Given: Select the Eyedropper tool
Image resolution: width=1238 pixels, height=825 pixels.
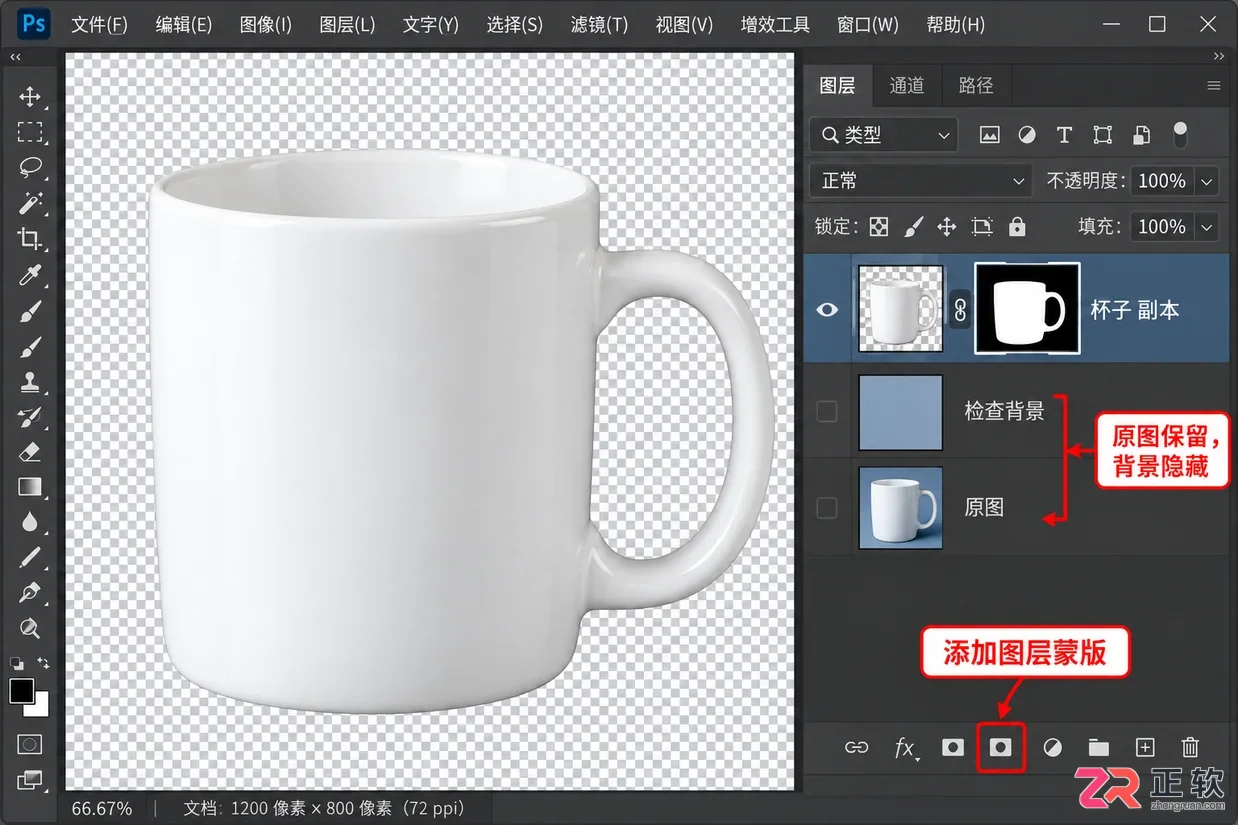Looking at the screenshot, I should click(x=30, y=274).
